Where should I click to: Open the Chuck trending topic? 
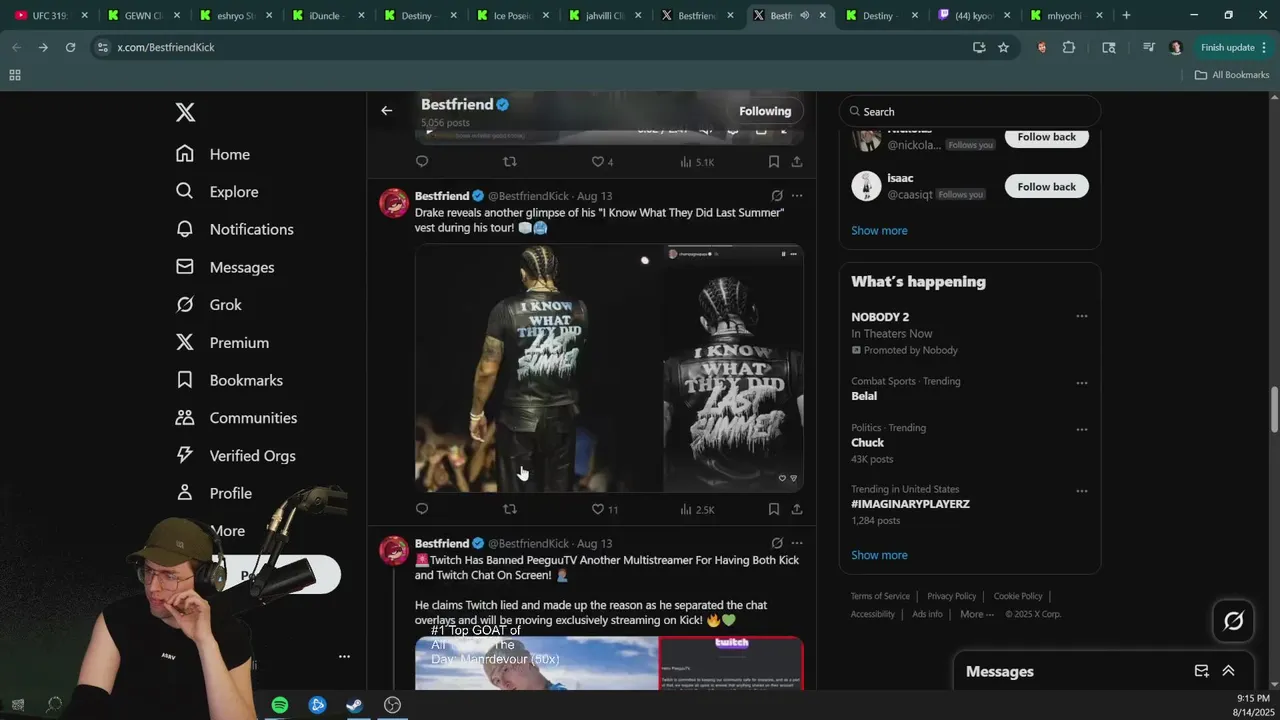(x=867, y=443)
